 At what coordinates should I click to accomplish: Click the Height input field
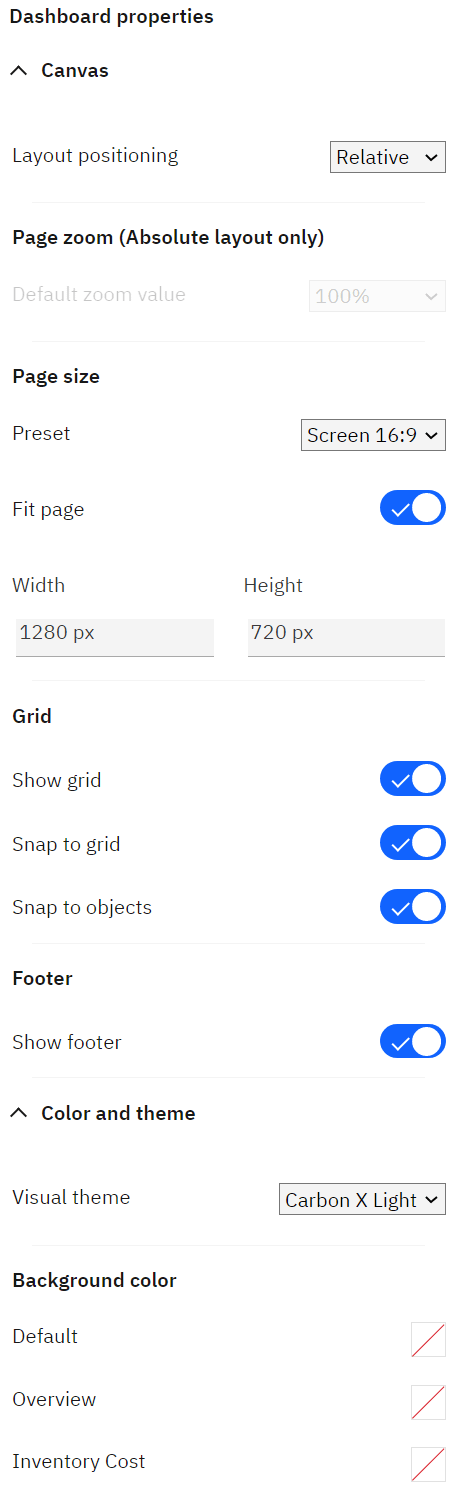click(346, 637)
